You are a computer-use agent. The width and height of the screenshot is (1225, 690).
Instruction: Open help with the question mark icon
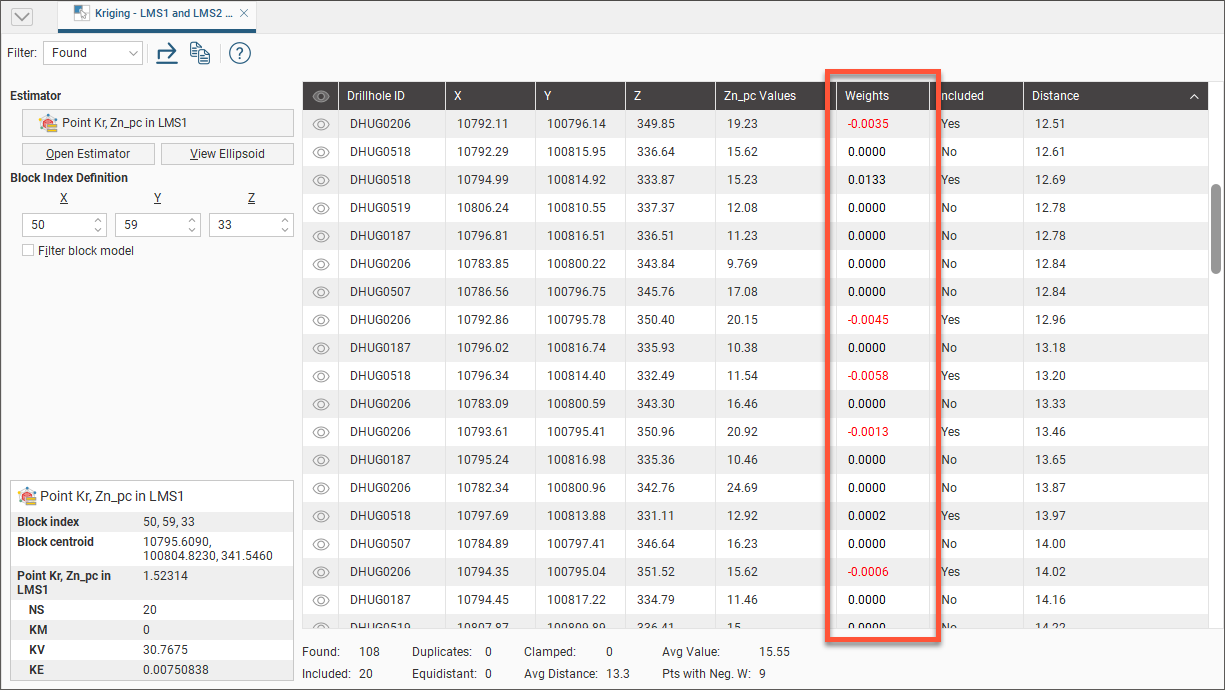click(239, 53)
